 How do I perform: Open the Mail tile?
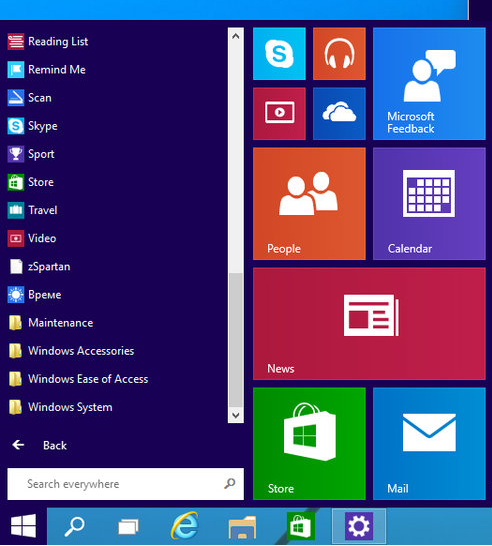pyautogui.click(x=429, y=444)
